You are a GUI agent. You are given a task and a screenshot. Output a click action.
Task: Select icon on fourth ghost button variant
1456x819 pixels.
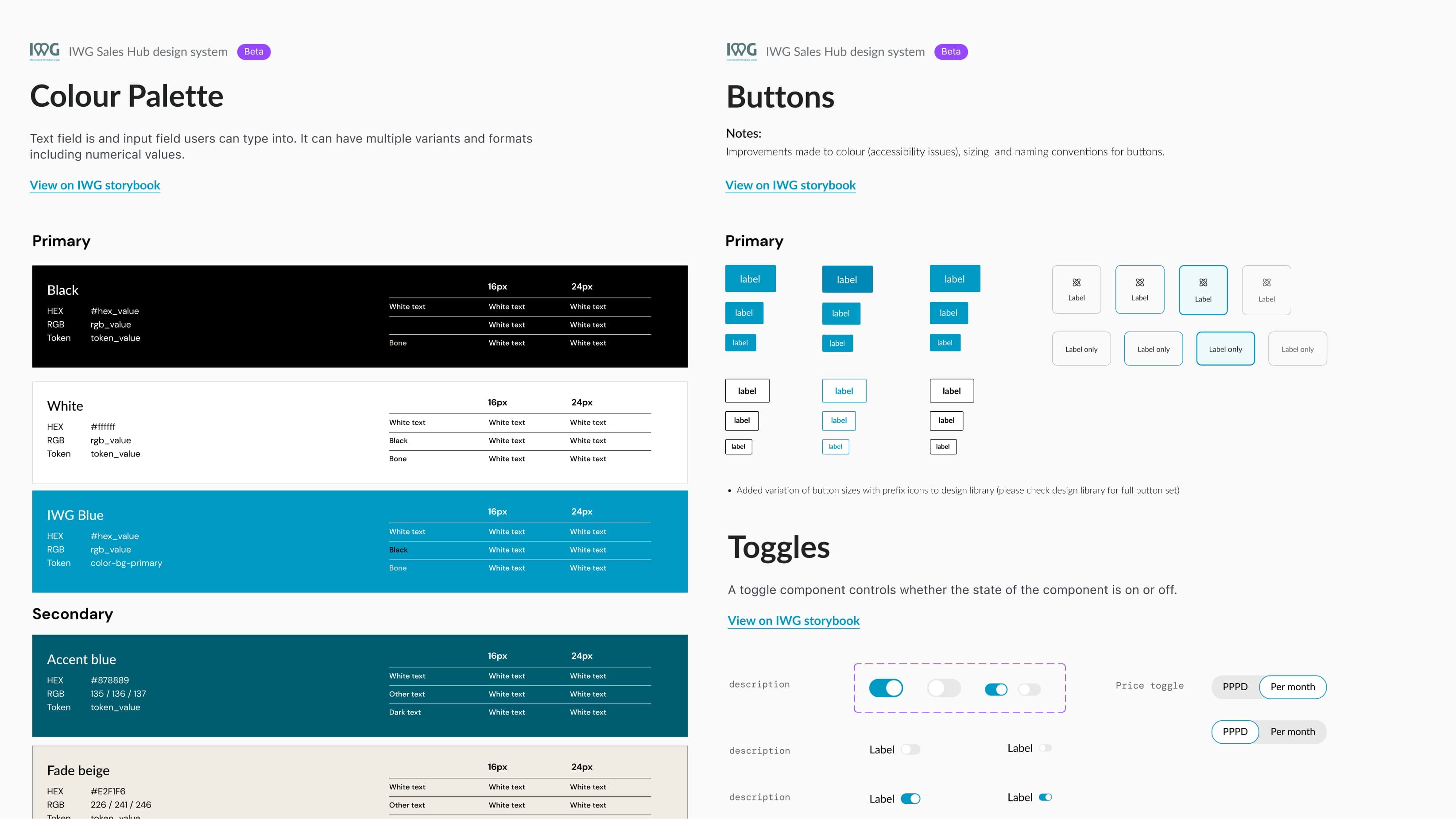click(1265, 282)
